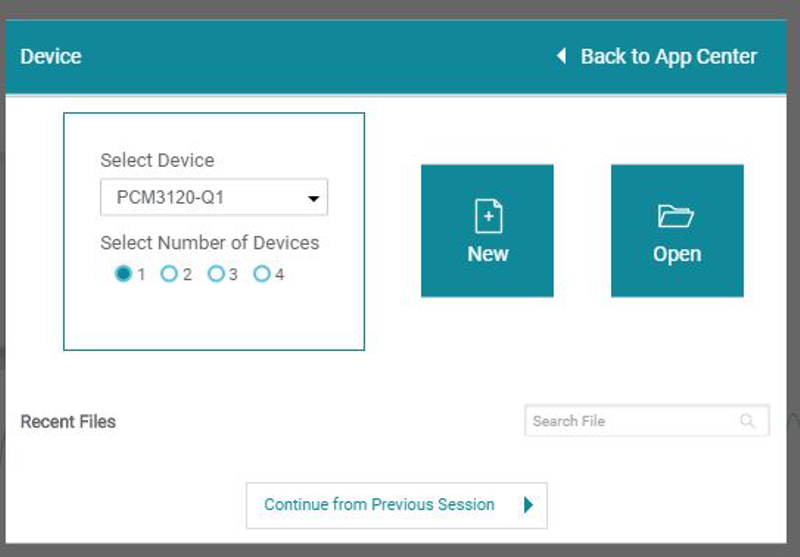This screenshot has height=557, width=800.
Task: Click the Open button label
Action: tap(676, 254)
